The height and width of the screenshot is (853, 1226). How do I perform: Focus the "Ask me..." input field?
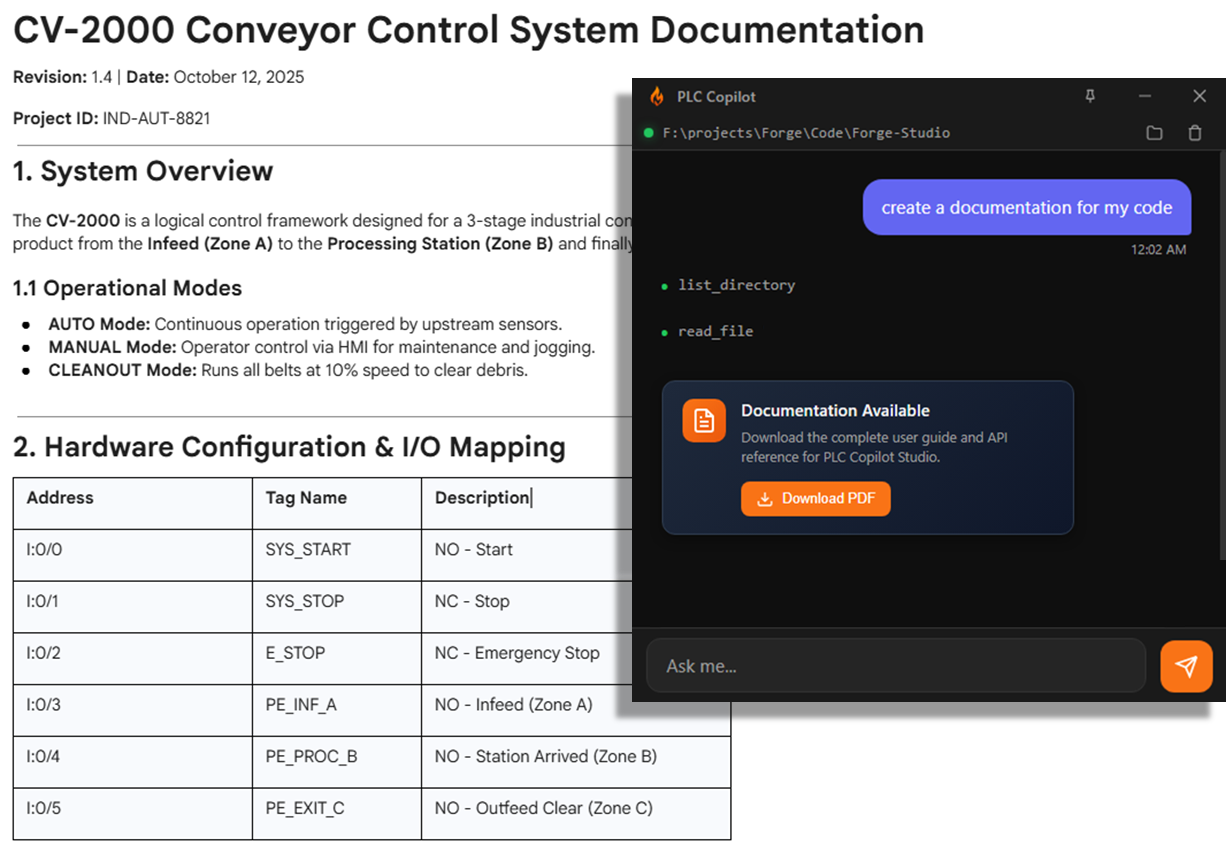click(x=895, y=666)
